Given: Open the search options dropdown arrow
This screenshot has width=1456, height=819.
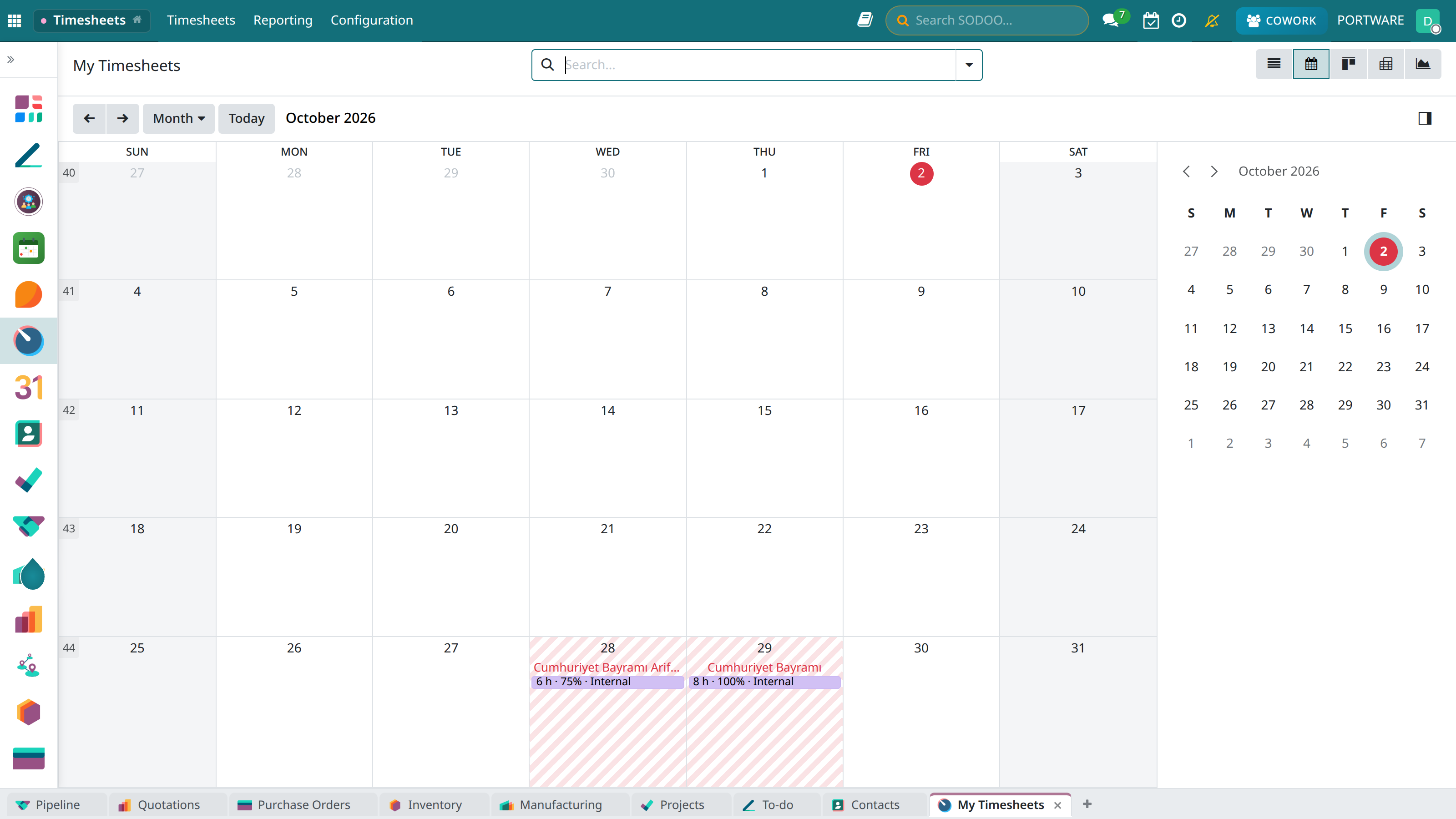Looking at the screenshot, I should [969, 65].
